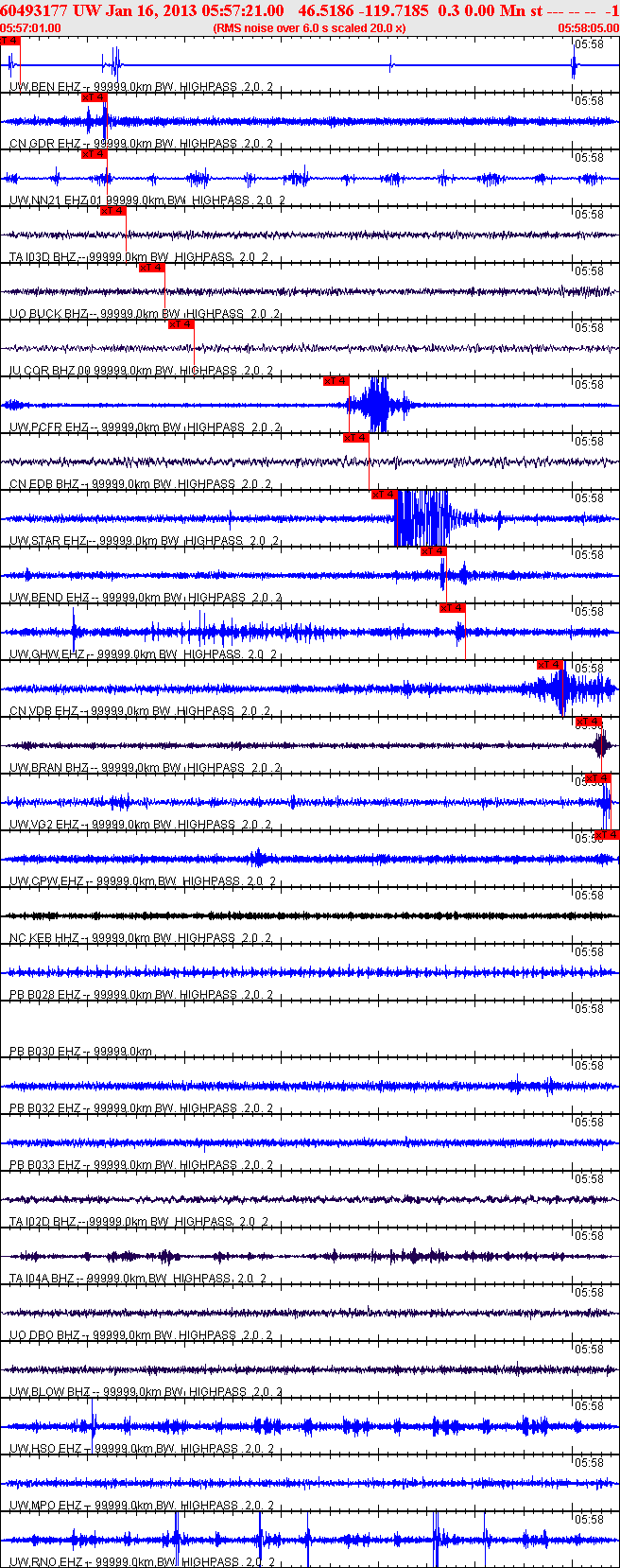The height and width of the screenshot is (1568, 620).
Task: Select the red pick marker on the UW.STAR trace
Action: pos(385,495)
